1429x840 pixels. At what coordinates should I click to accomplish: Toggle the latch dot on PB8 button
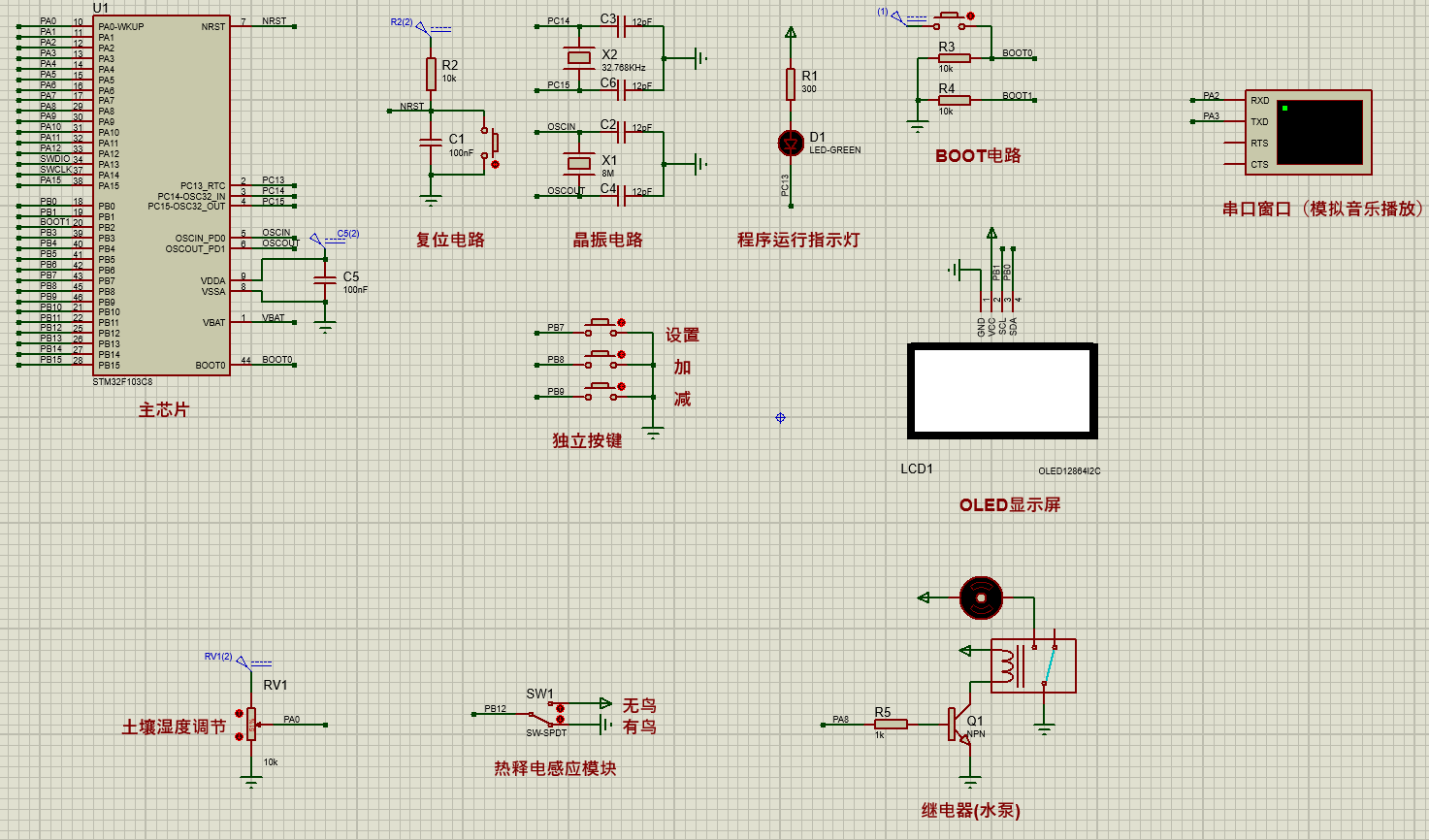pos(622,354)
